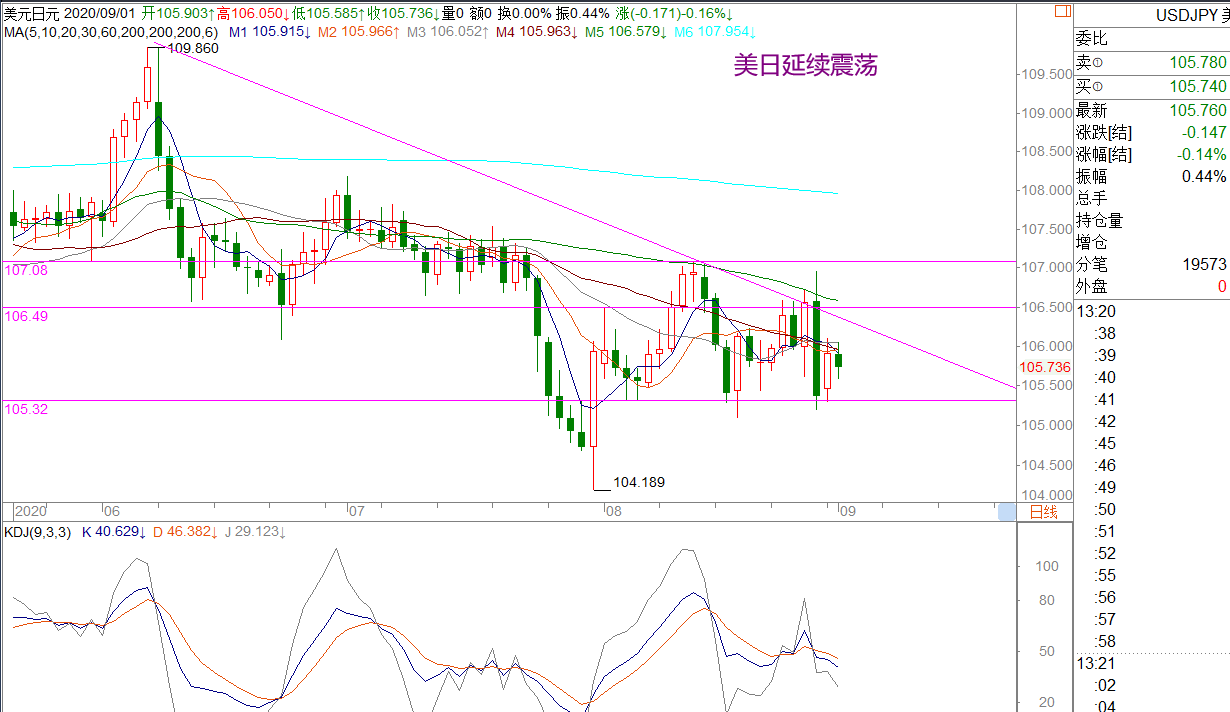Click the blue scroll handle on time axis
1230x712 pixels.
[x=1007, y=512]
